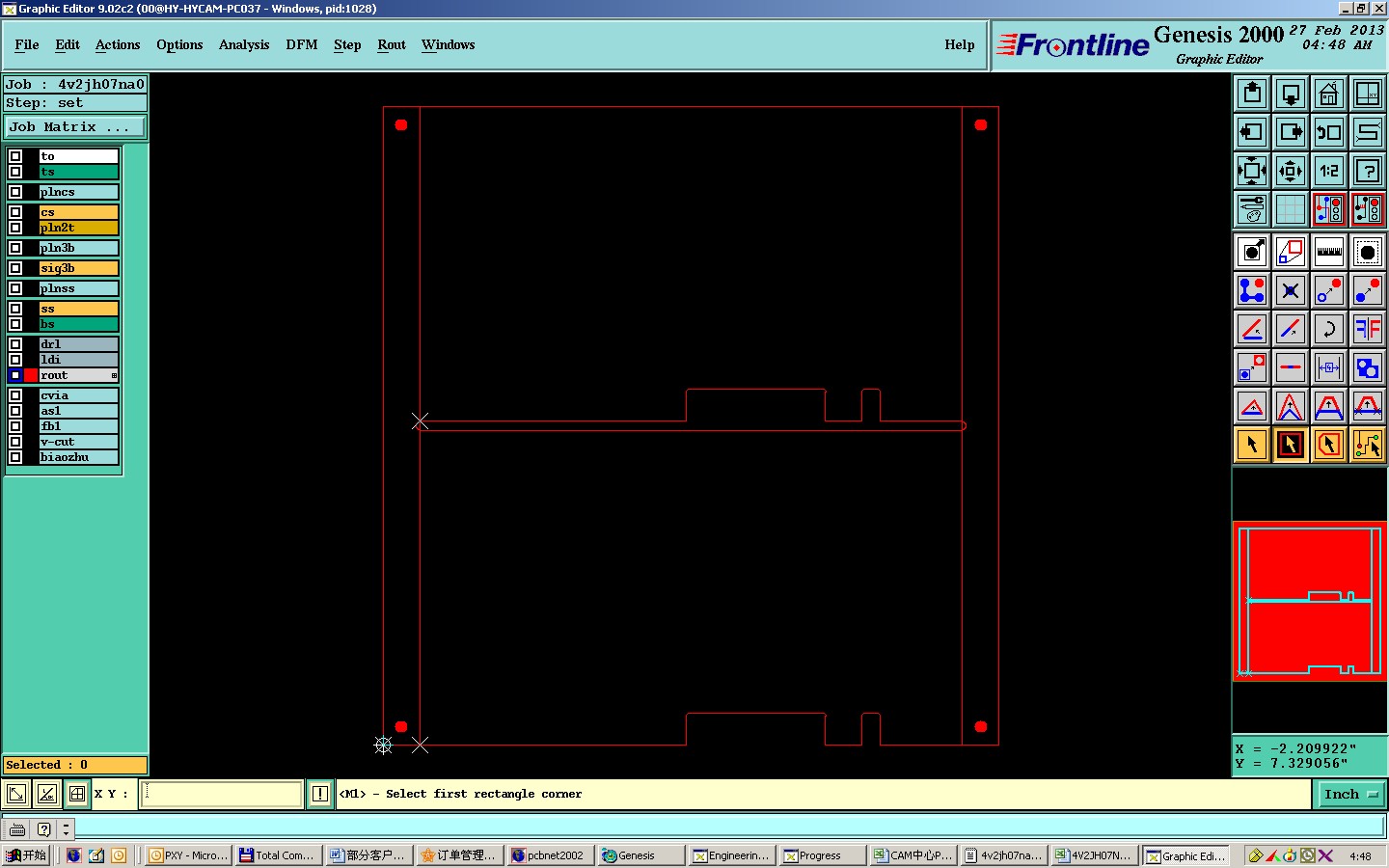Open the Analysis menu

(244, 44)
